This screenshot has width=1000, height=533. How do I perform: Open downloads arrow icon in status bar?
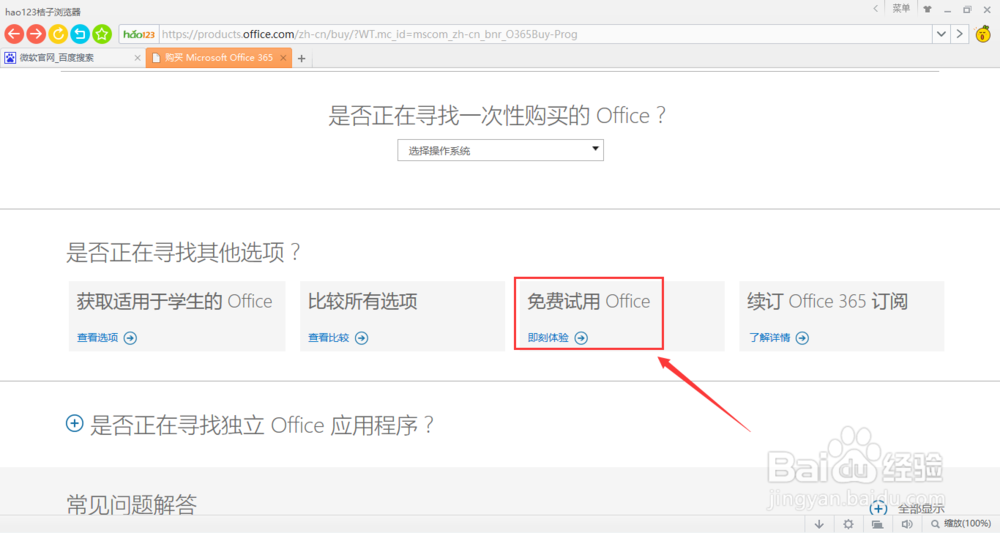point(819,524)
